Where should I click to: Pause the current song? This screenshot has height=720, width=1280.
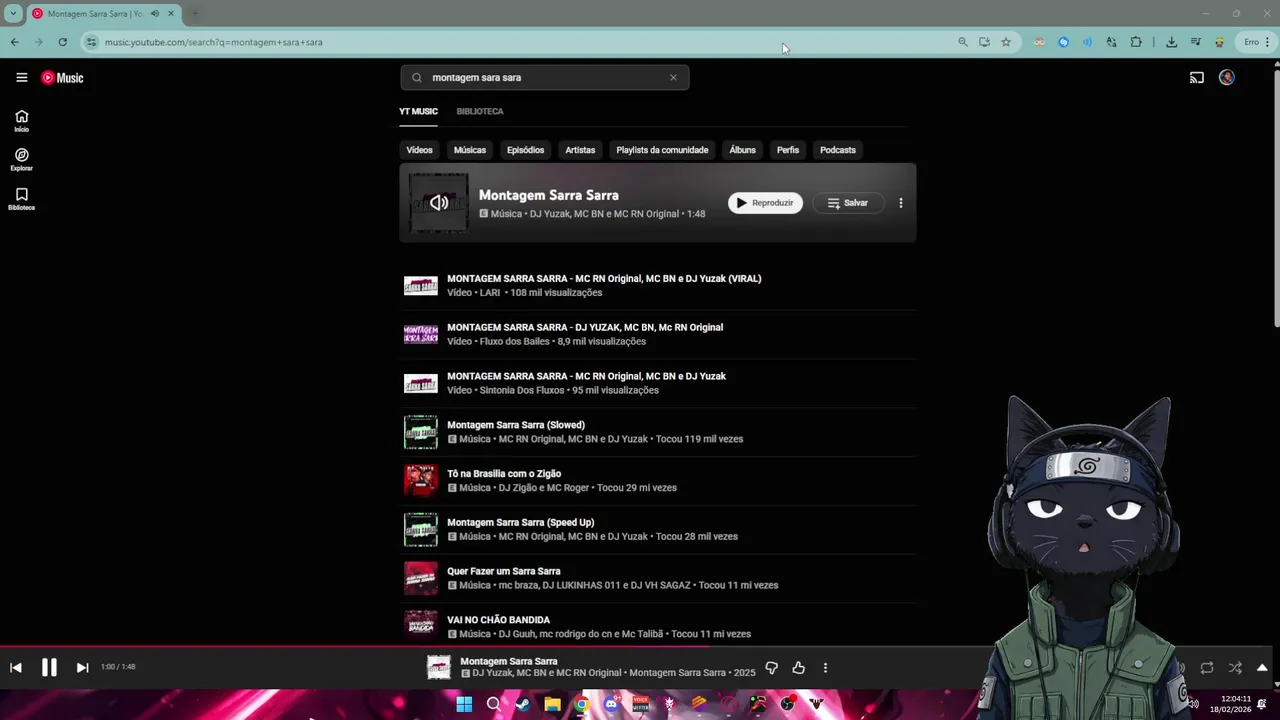49,667
